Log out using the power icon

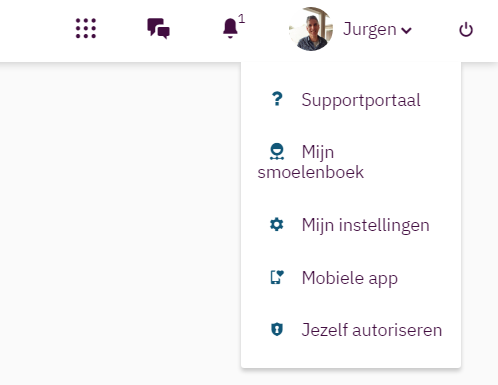coord(466,30)
